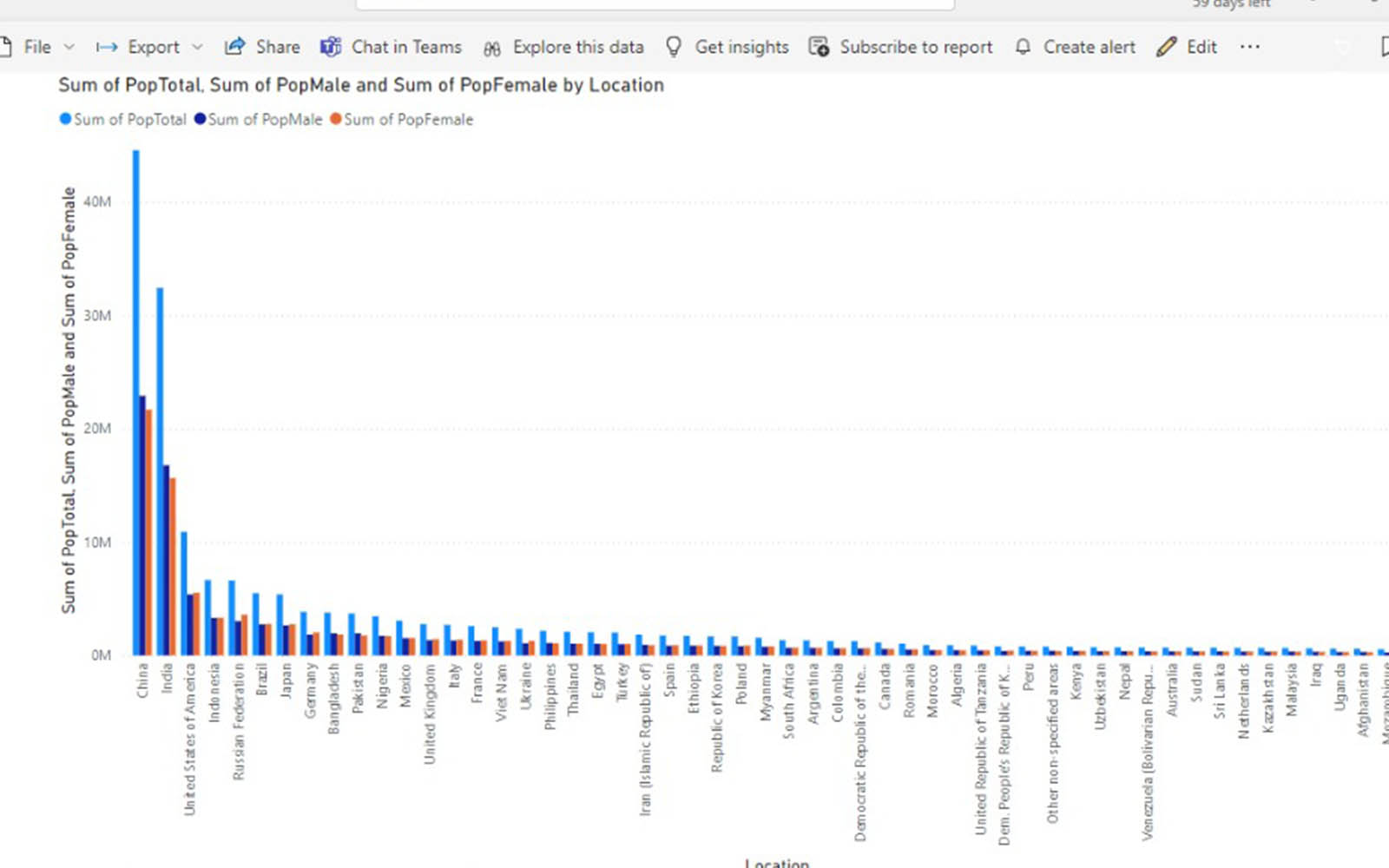
Task: Click the 'Philippines' axis label
Action: point(550,697)
